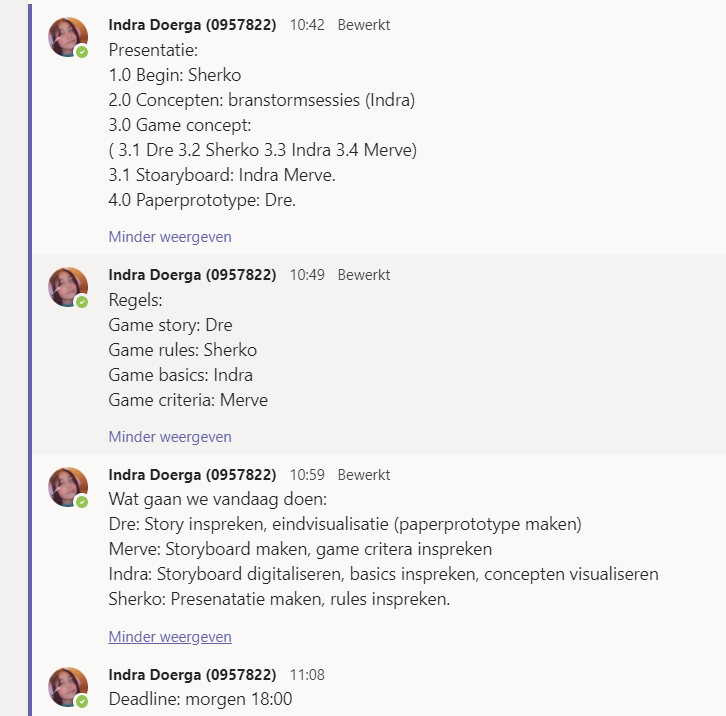Click the Bewerkt label beside 10:49
This screenshot has height=716, width=726.
point(364,275)
